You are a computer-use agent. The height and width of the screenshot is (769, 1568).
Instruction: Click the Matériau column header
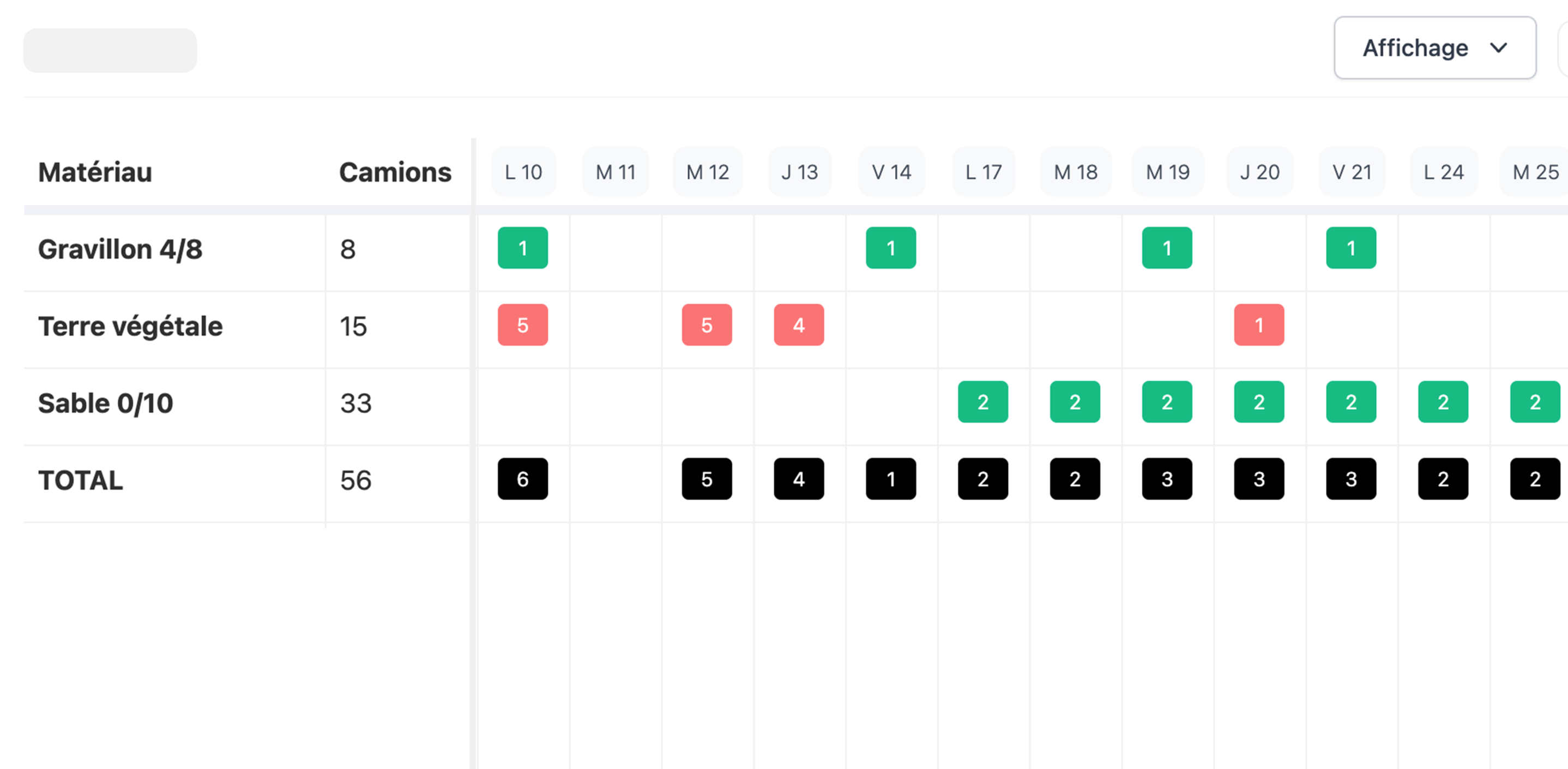95,172
